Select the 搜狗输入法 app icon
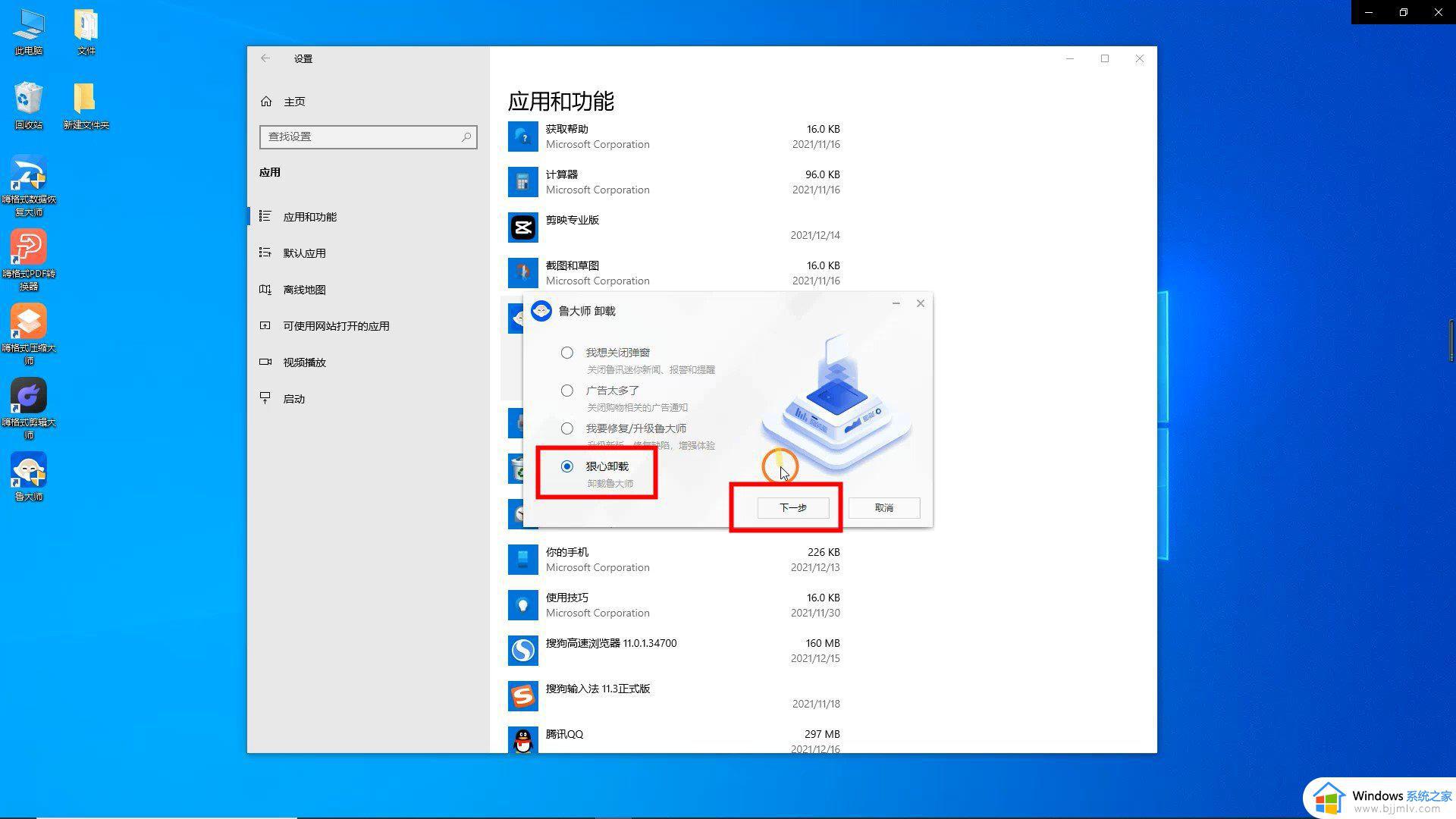1456x819 pixels. pos(523,696)
